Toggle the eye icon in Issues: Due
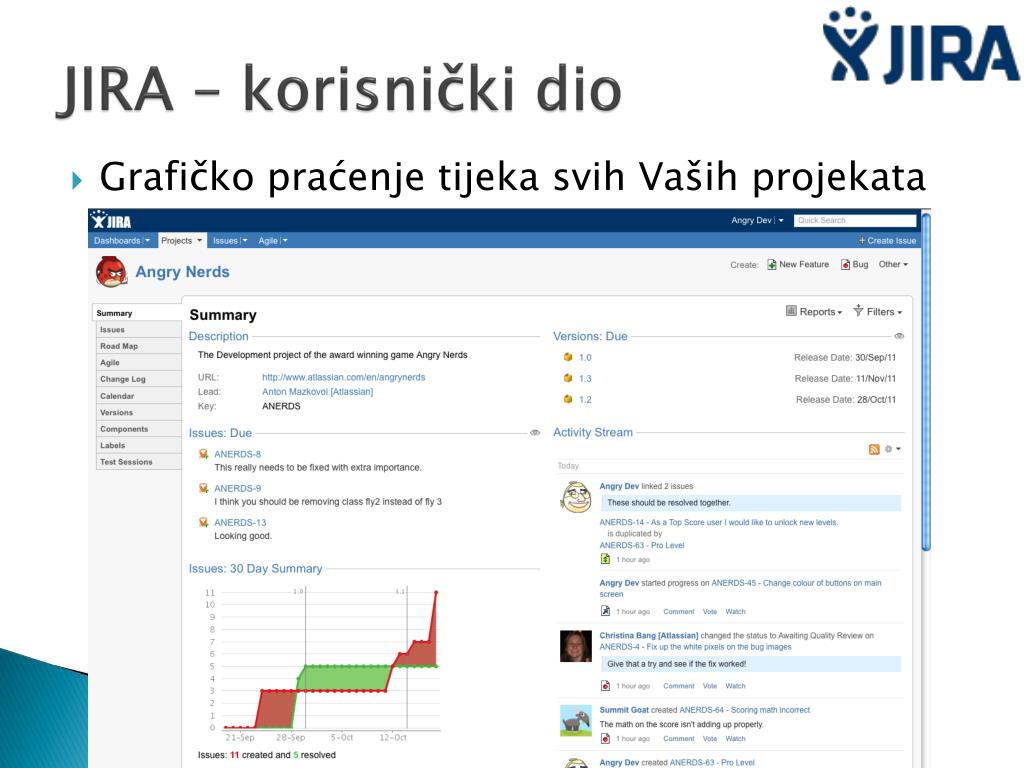 click(x=535, y=433)
